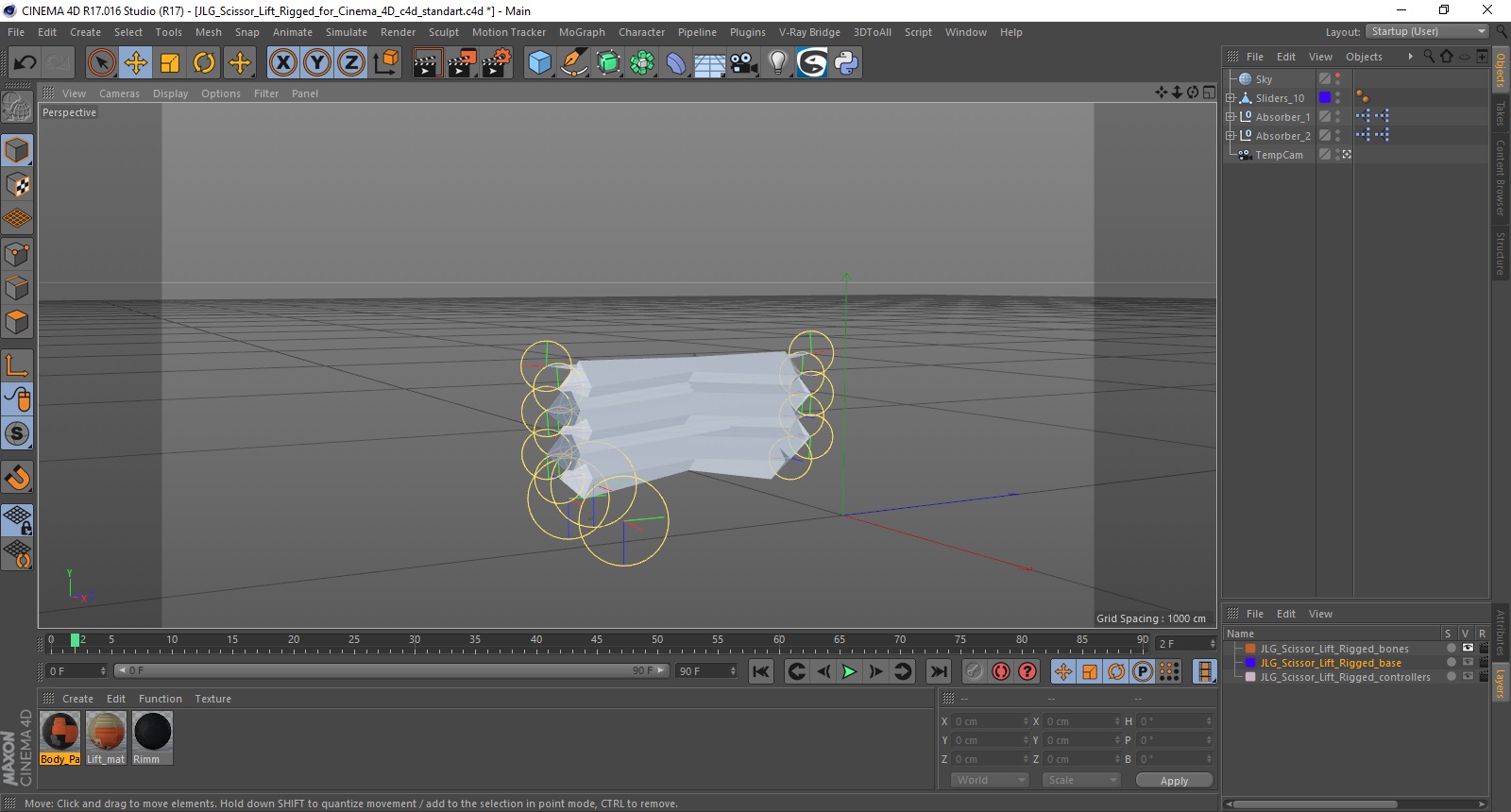The image size is (1511, 812).
Task: Open Scale coordinate mode dropdown
Action: pyautogui.click(x=1081, y=780)
